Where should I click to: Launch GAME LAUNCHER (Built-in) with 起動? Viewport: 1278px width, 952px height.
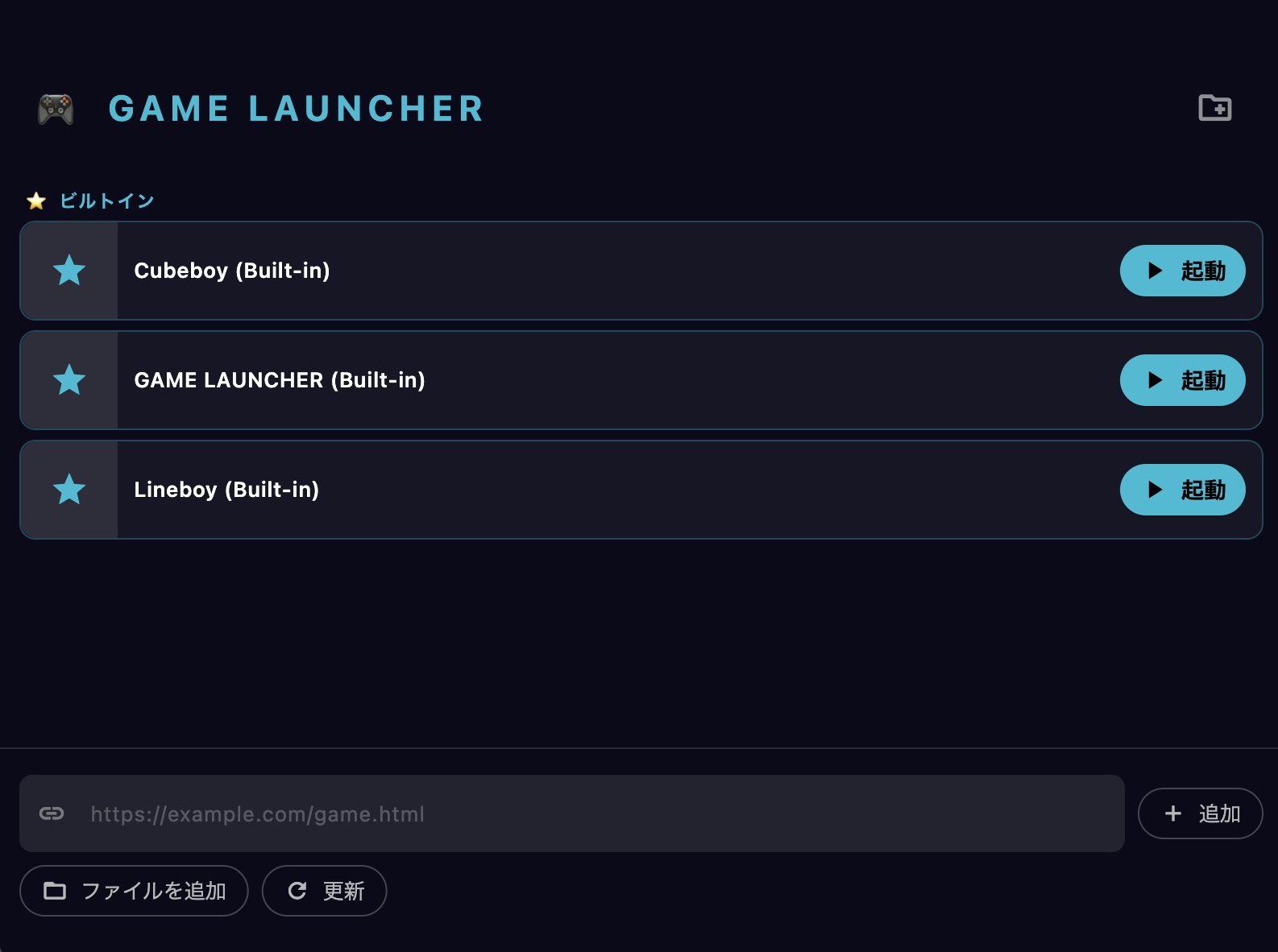click(1182, 380)
